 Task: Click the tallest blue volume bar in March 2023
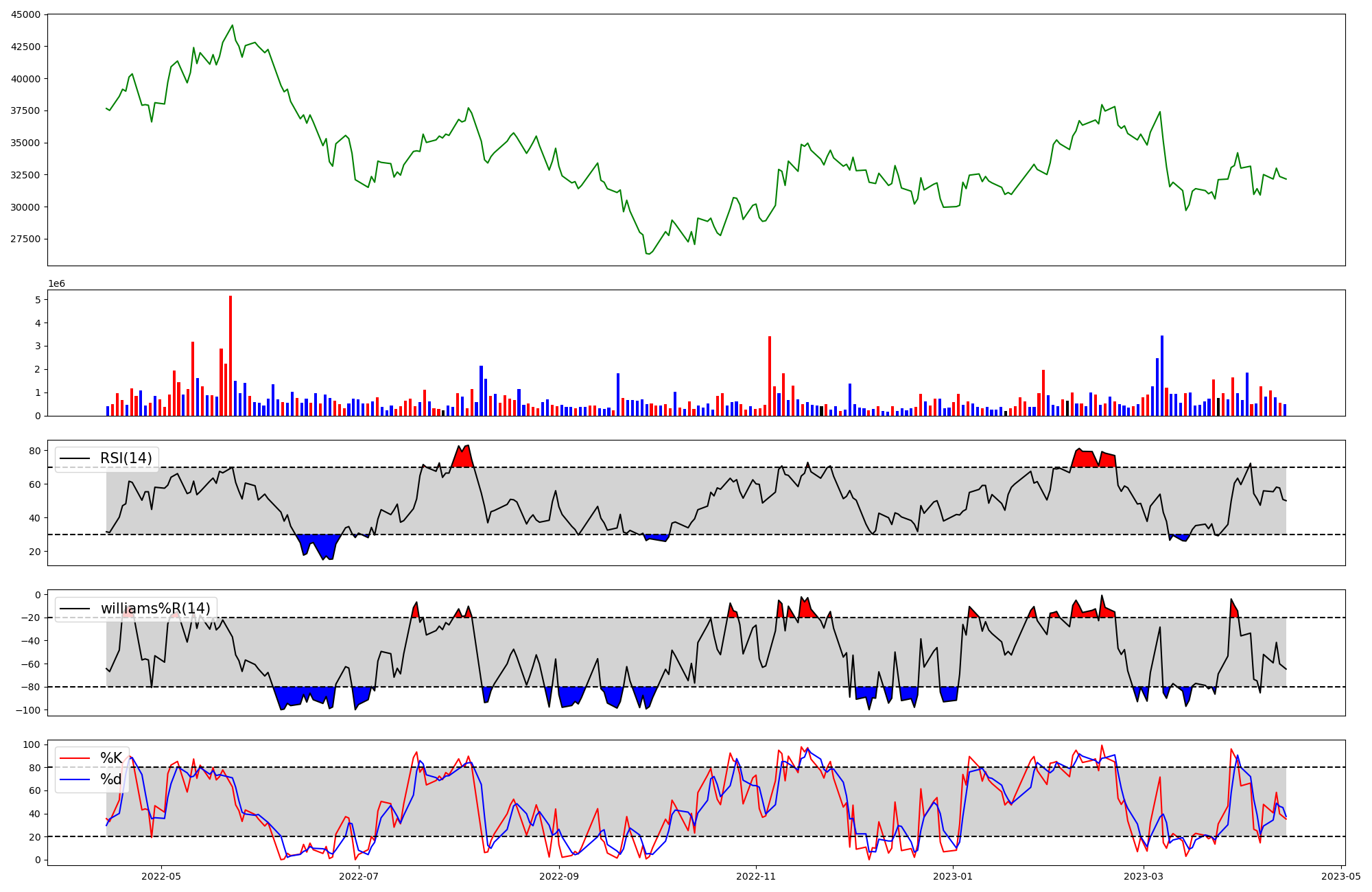point(1162,375)
